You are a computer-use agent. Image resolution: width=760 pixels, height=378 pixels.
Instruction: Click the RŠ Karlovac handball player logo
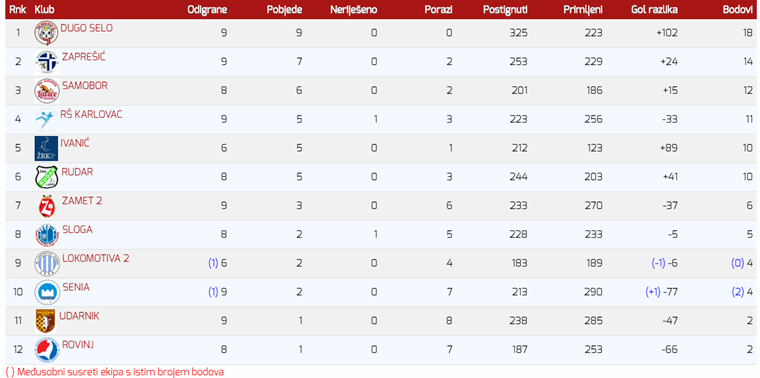point(46,119)
